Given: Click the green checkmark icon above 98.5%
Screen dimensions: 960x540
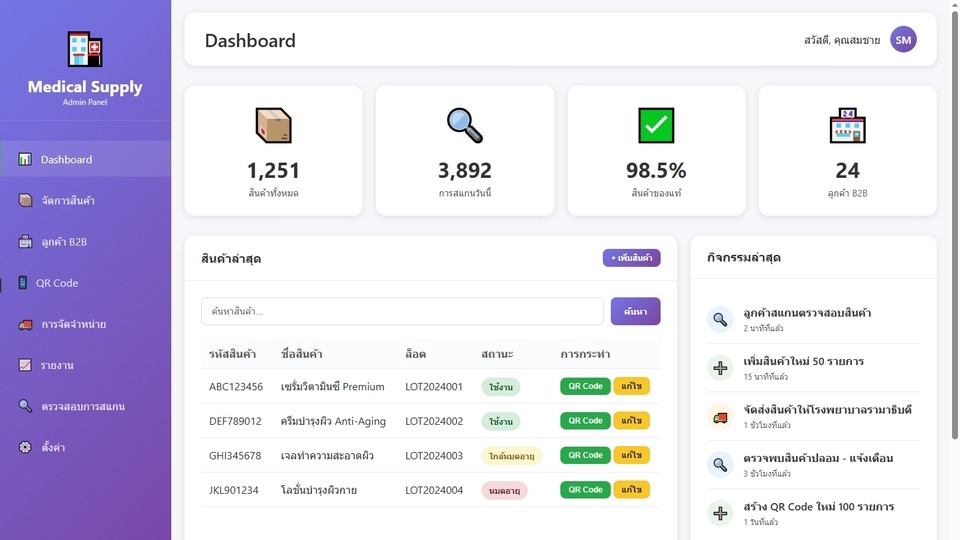Looking at the screenshot, I should [x=656, y=125].
